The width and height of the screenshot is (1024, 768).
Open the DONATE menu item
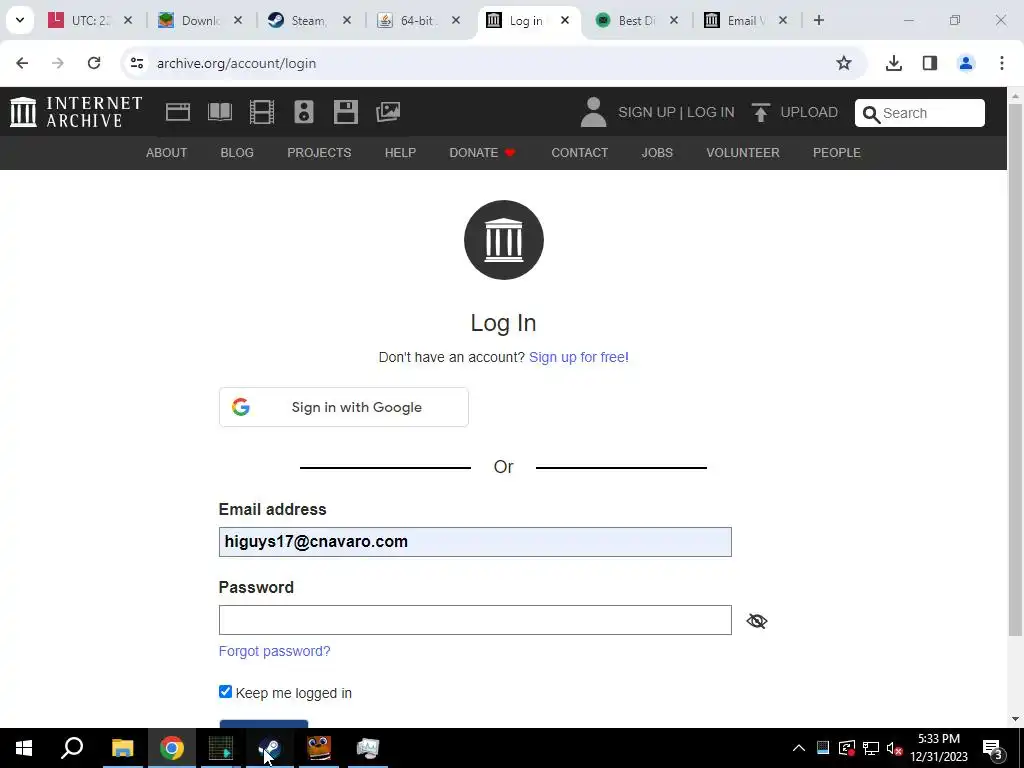tap(483, 153)
